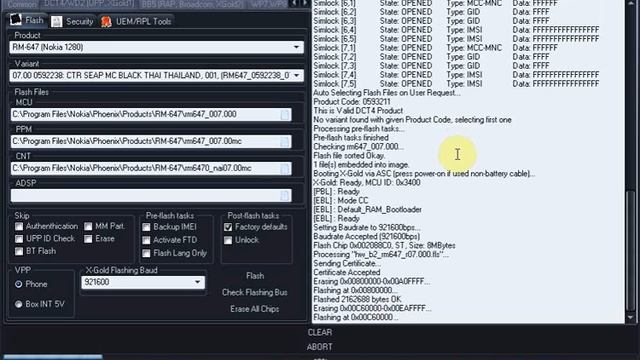The image size is (640, 360).
Task: Click the log line 'Baudrate Accepted (921600bps)'
Action: 366,236
